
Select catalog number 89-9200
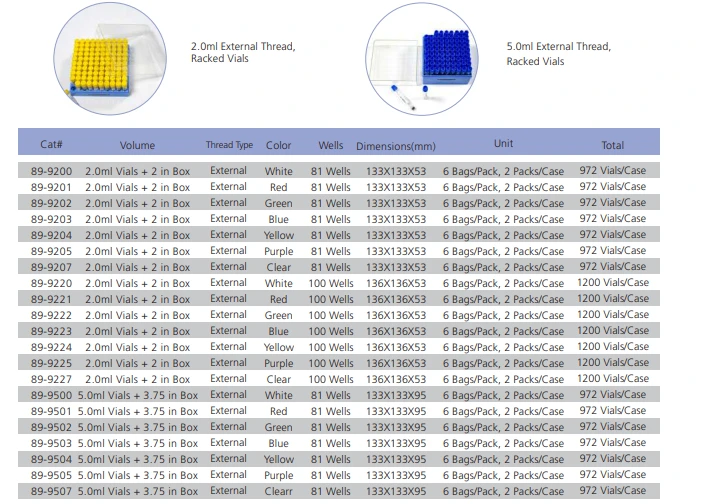tap(51, 171)
